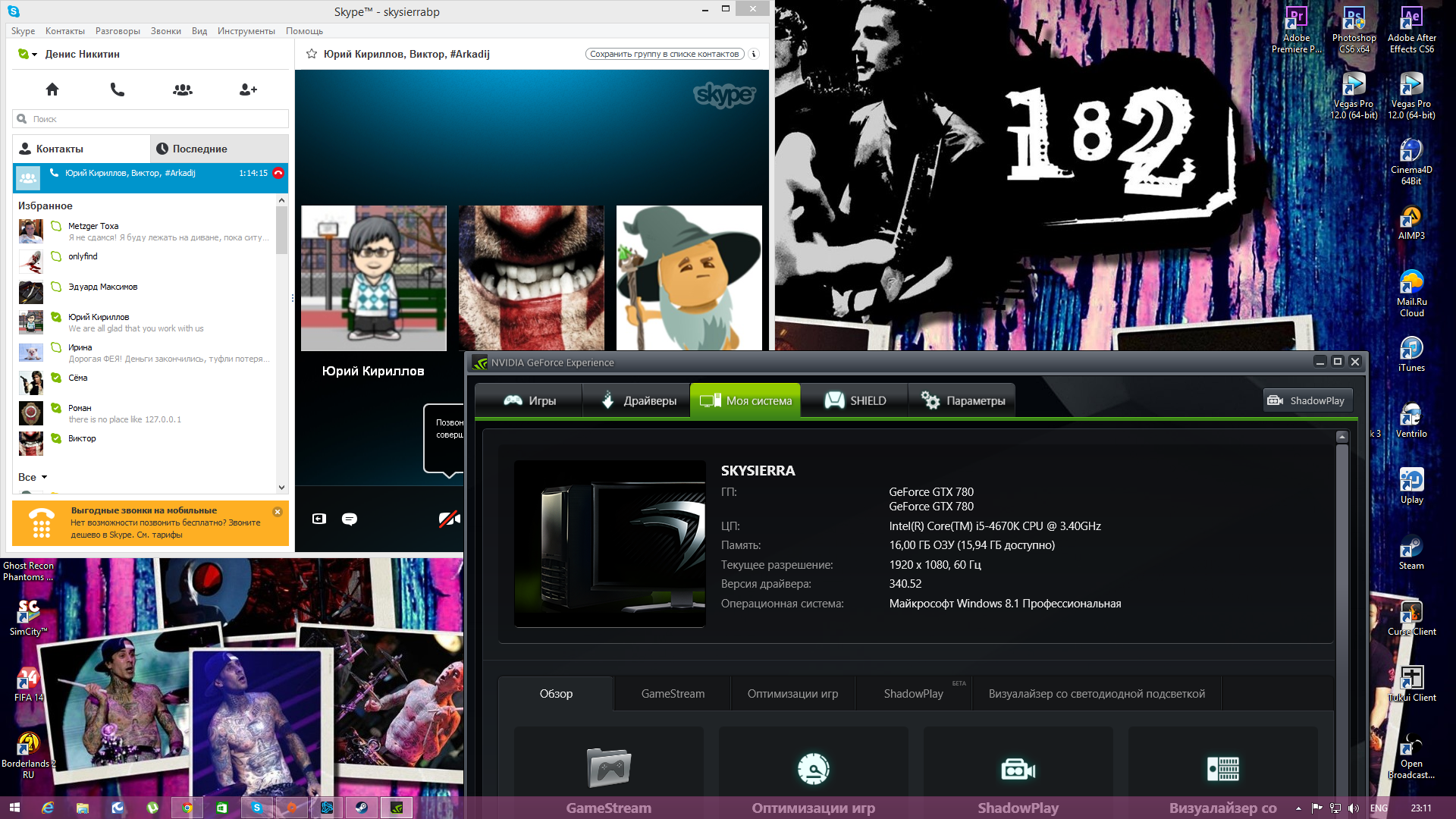Expand the Все contacts filter dropdown
The image size is (1456, 819).
33,477
